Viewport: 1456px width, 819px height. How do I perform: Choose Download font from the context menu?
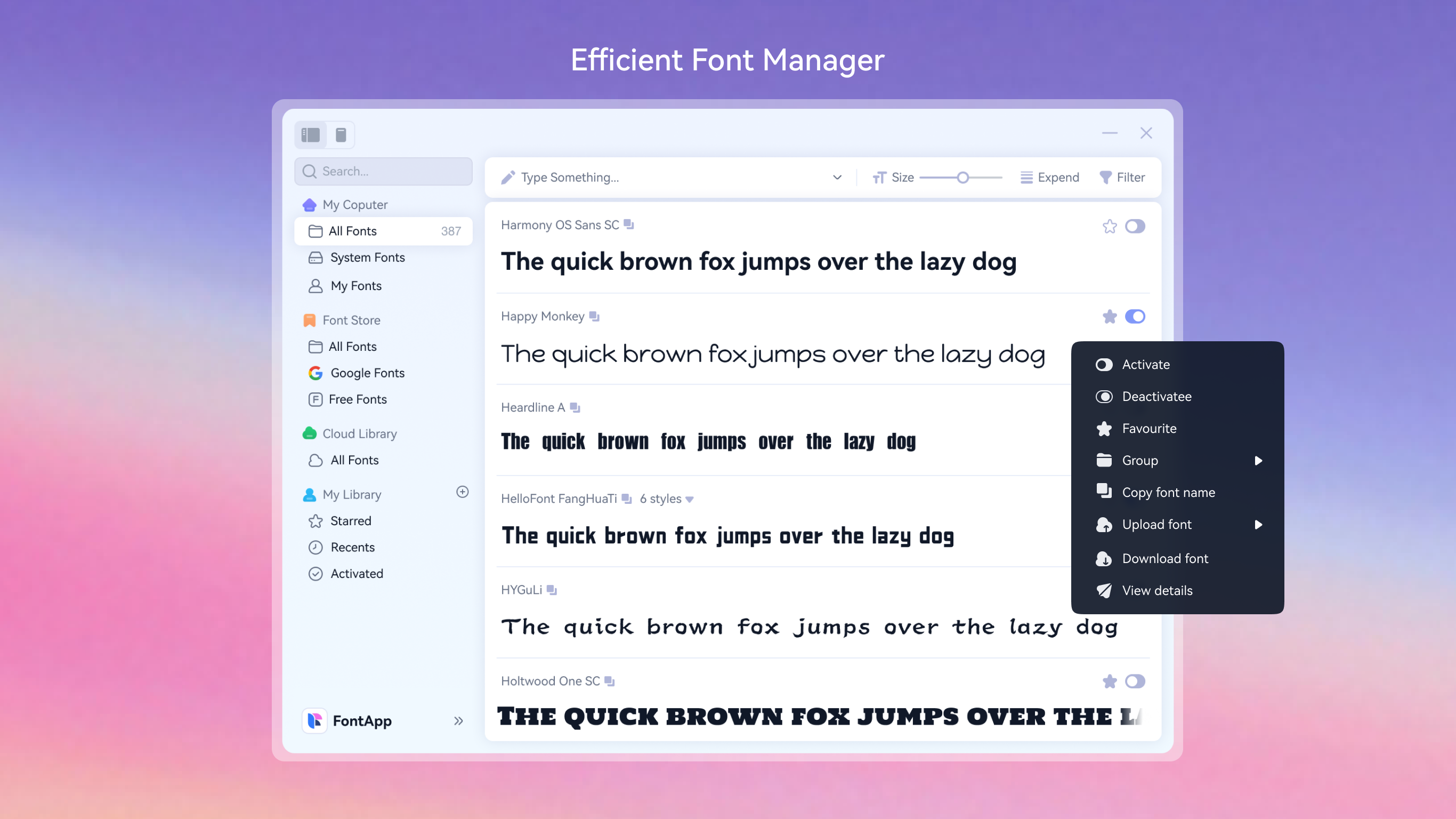(1166, 558)
